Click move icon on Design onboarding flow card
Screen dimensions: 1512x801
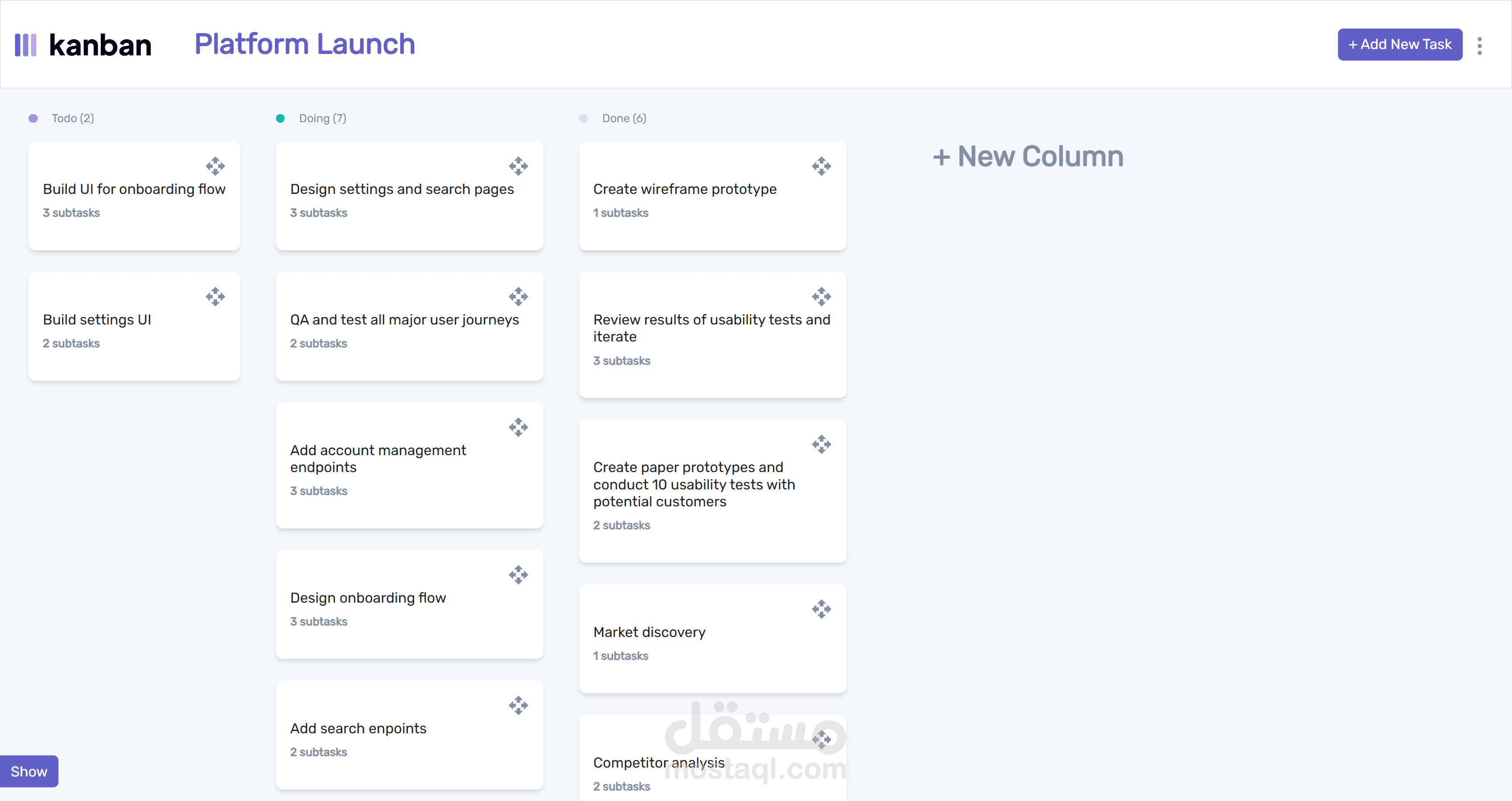(518, 575)
